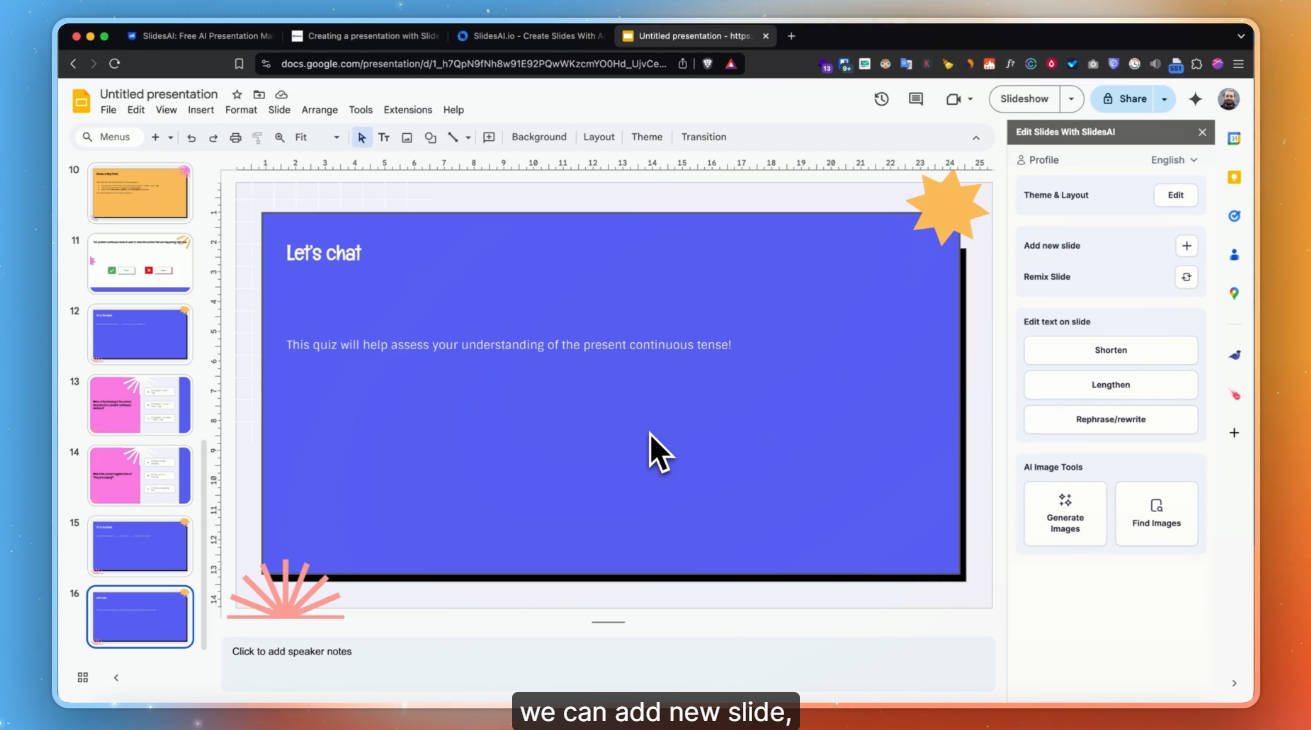Open the Format menu
Viewport: 1311px width, 730px height.
coord(241,110)
